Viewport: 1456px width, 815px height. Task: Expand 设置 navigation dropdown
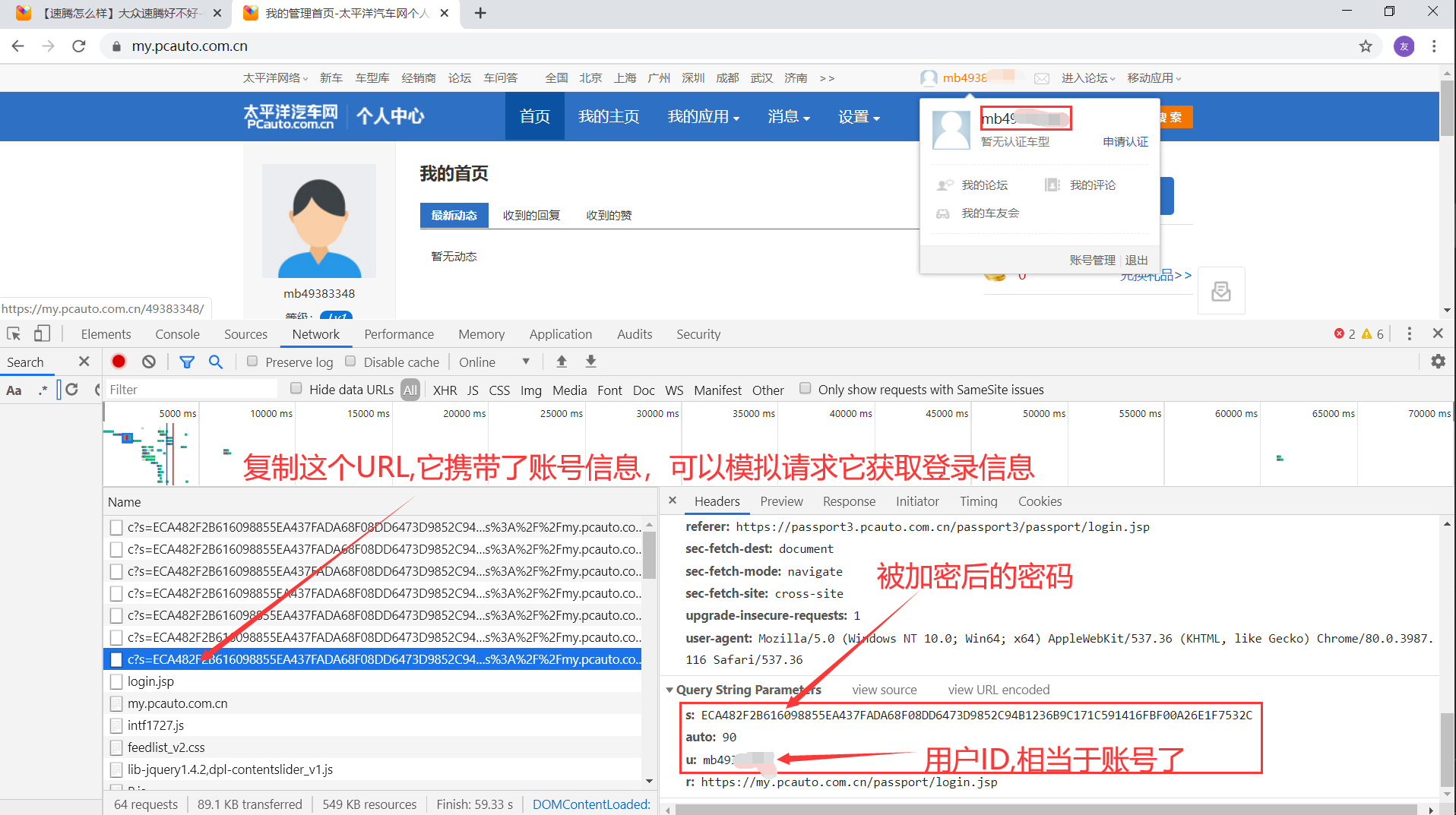click(859, 116)
